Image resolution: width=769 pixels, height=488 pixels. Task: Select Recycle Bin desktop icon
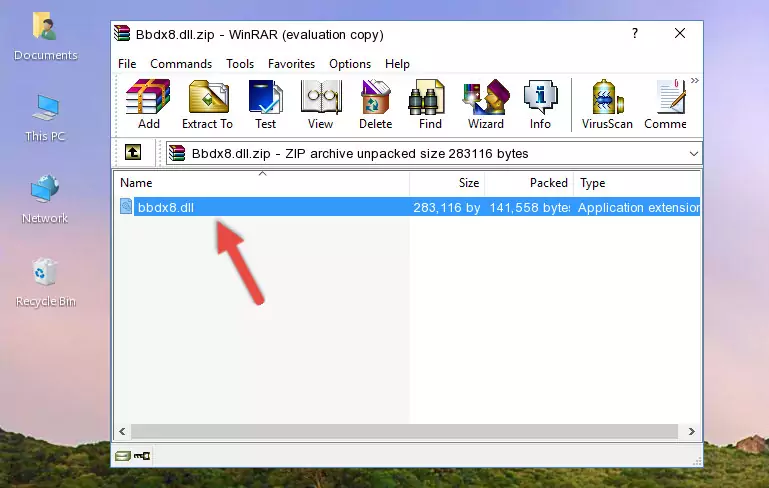point(45,283)
